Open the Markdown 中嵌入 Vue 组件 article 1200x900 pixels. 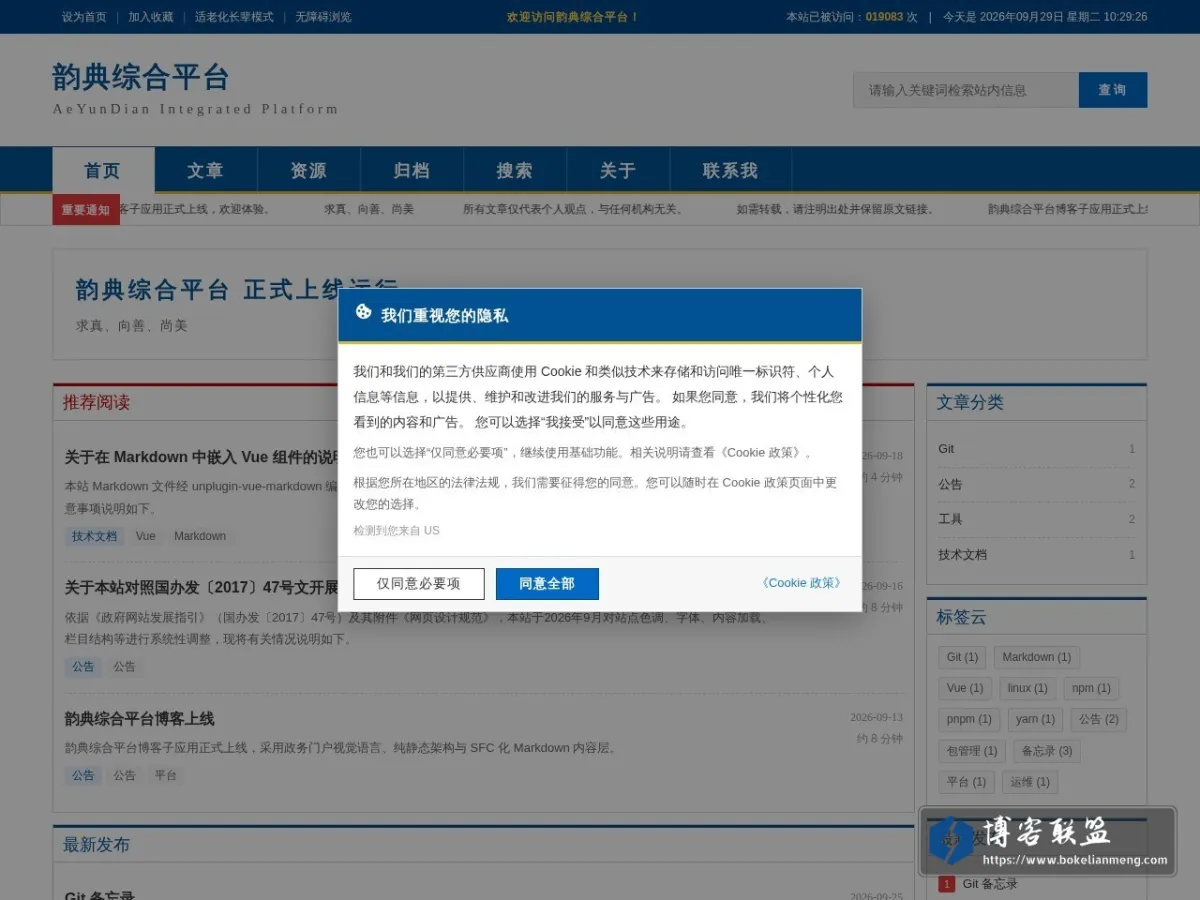click(203, 457)
